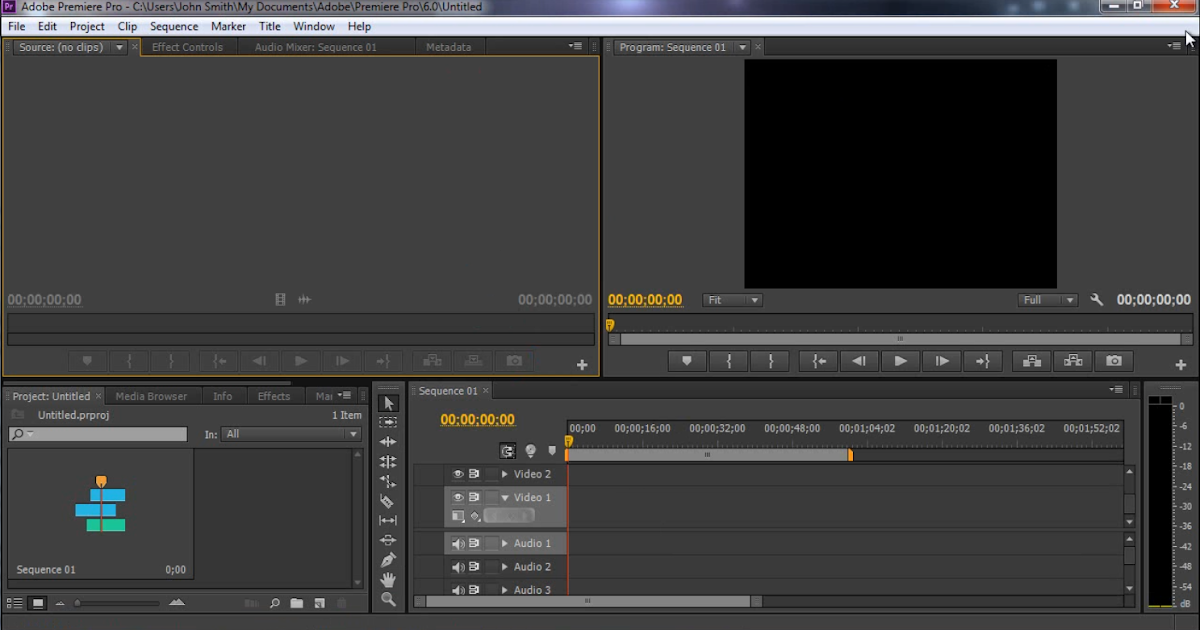Open the Sequence menu

[x=174, y=26]
